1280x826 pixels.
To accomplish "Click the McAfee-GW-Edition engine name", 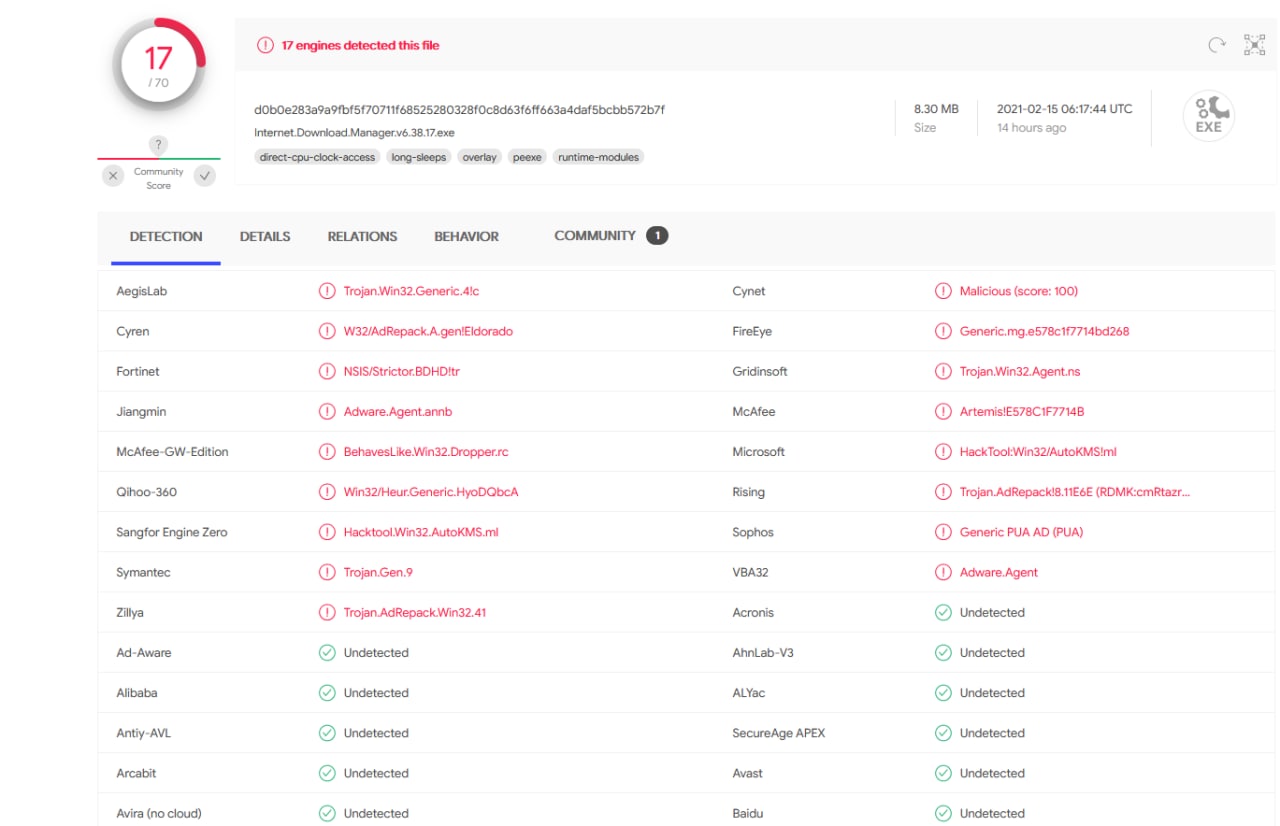I will point(172,452).
